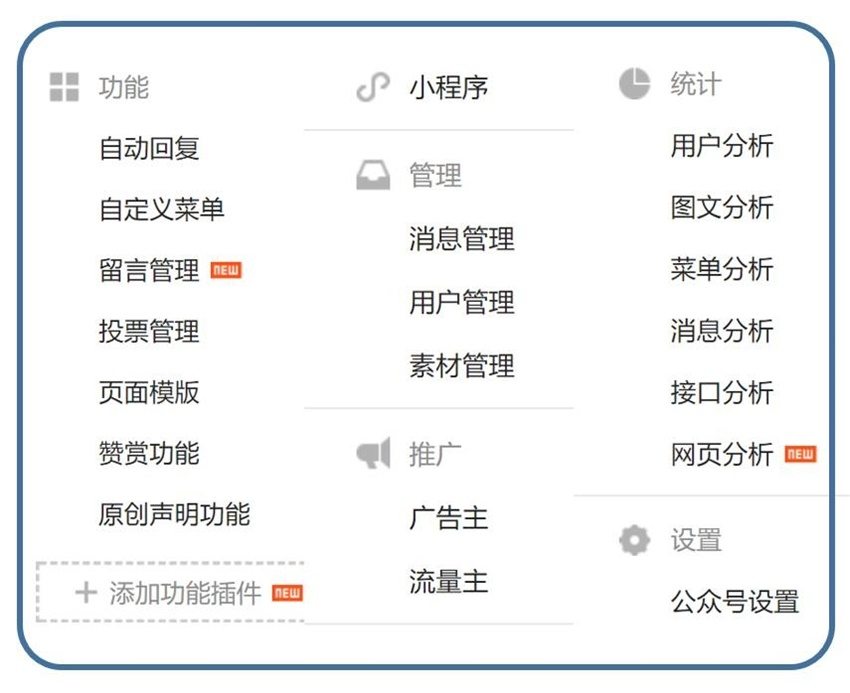
Task: View 用户分析 statistics
Action: tap(722, 146)
